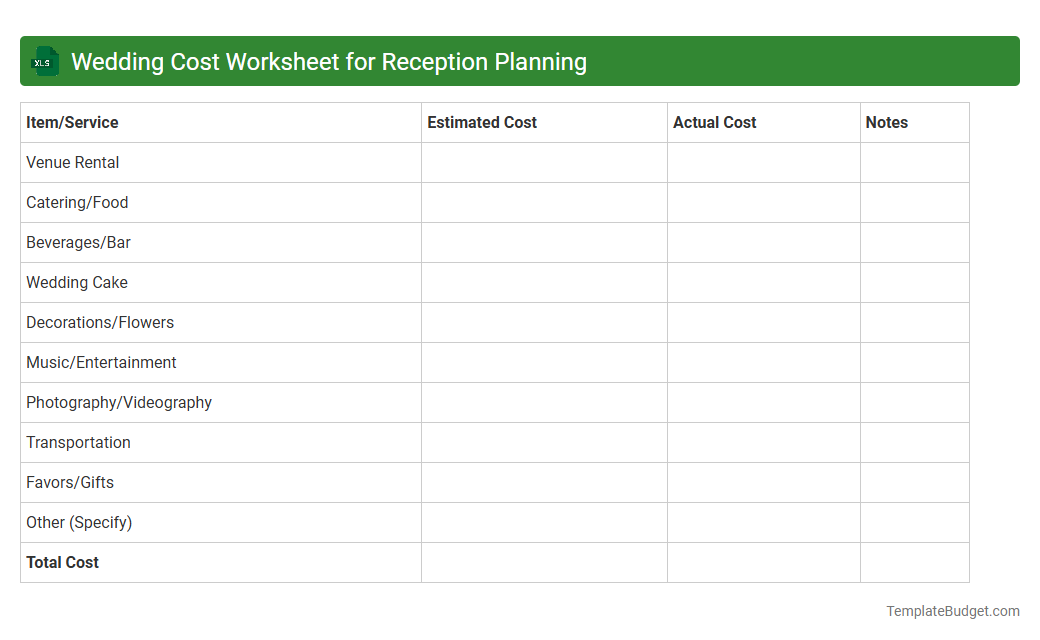Open the TemplateBudget.com link
Screen dimensions: 1040x640
(951, 610)
